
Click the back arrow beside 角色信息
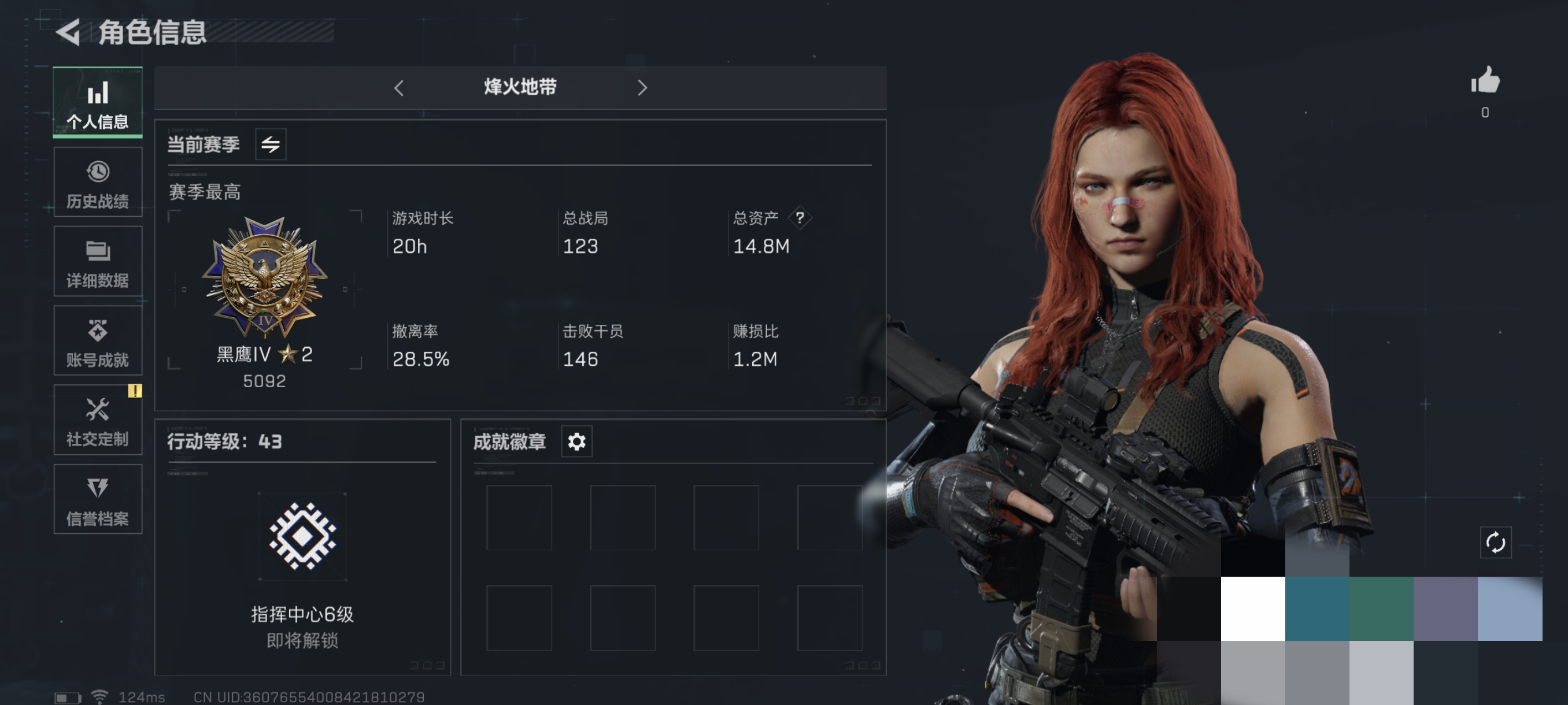68,32
